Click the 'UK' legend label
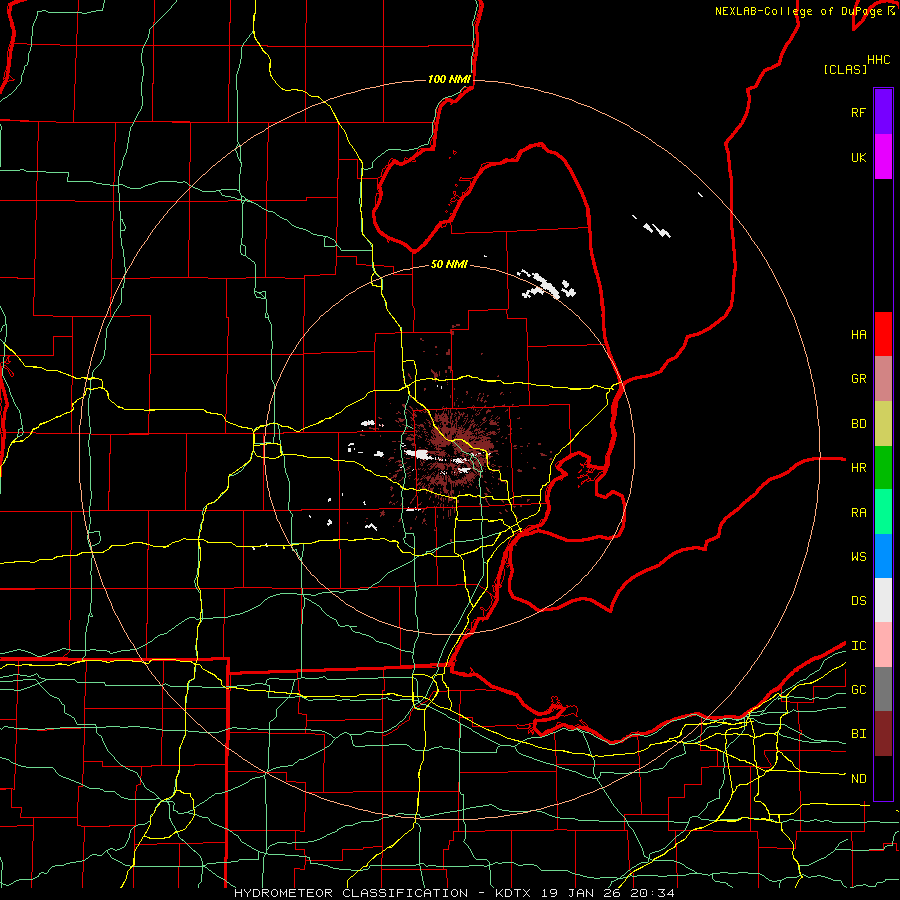The height and width of the screenshot is (900, 900). point(858,157)
